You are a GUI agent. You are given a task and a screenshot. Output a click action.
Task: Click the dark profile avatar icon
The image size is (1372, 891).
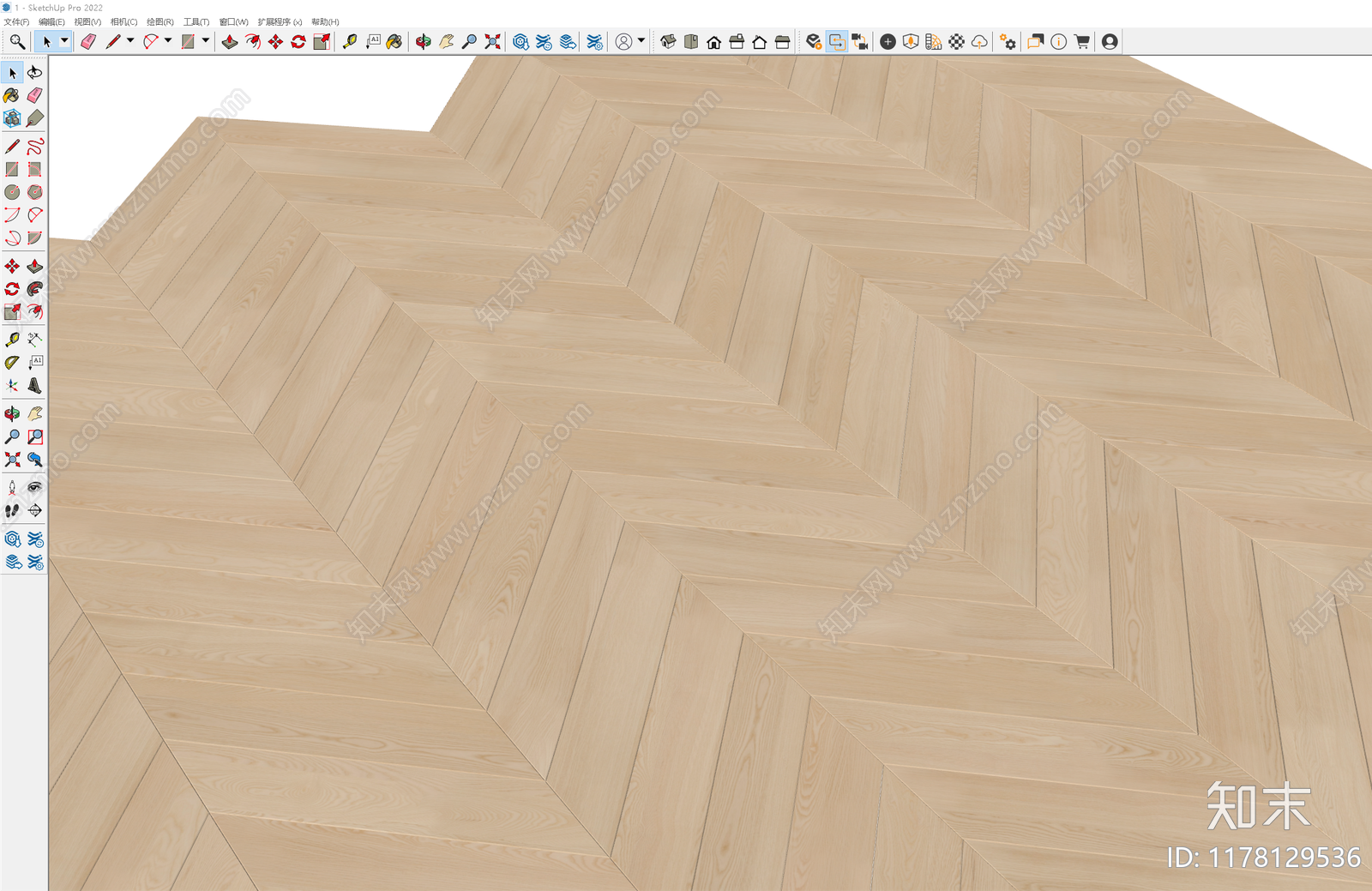pos(1110,41)
